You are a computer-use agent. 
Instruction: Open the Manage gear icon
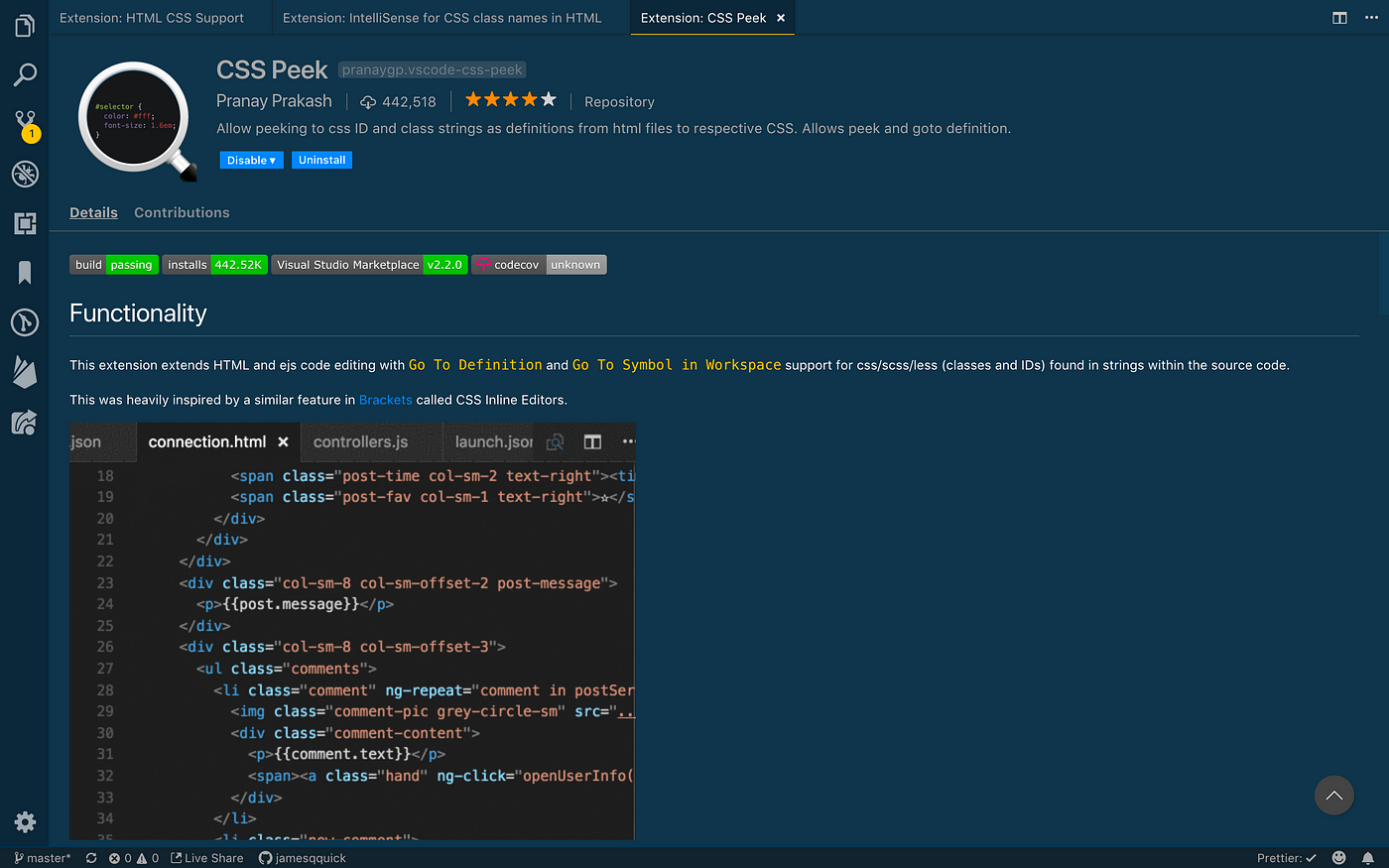tap(25, 821)
